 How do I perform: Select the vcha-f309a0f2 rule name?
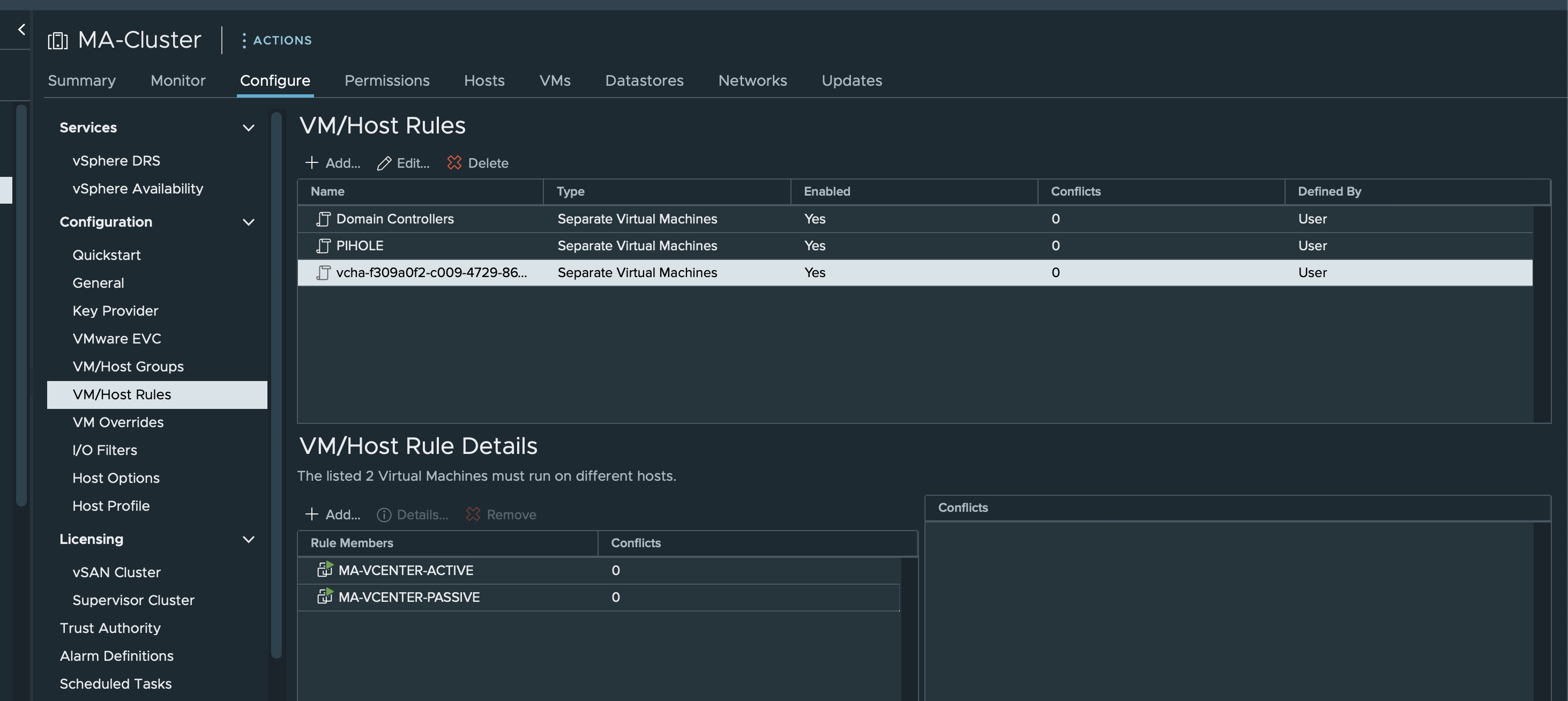pos(431,273)
